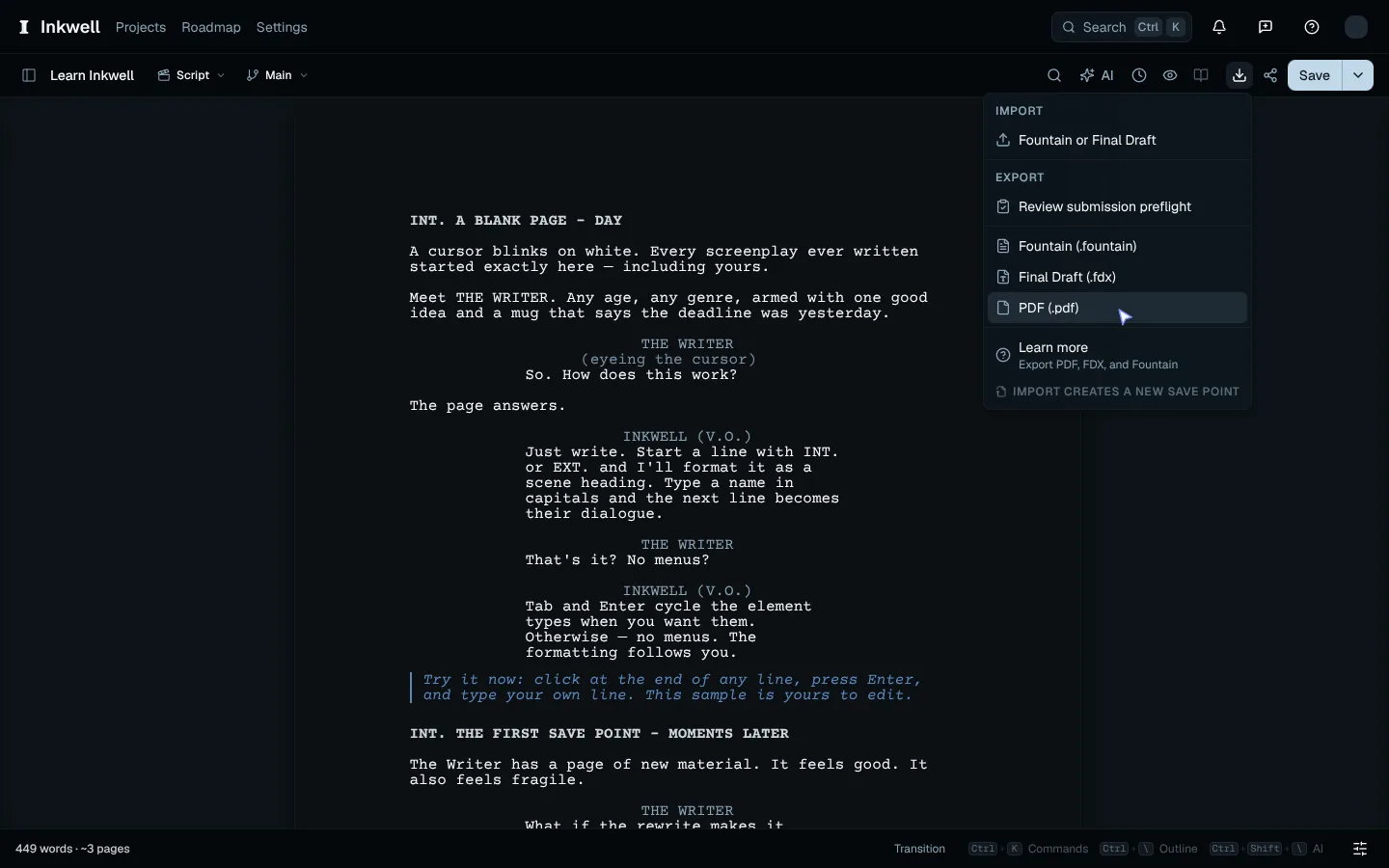Click the global Search field
Screen dimensions: 1389x868
(x=1122, y=27)
